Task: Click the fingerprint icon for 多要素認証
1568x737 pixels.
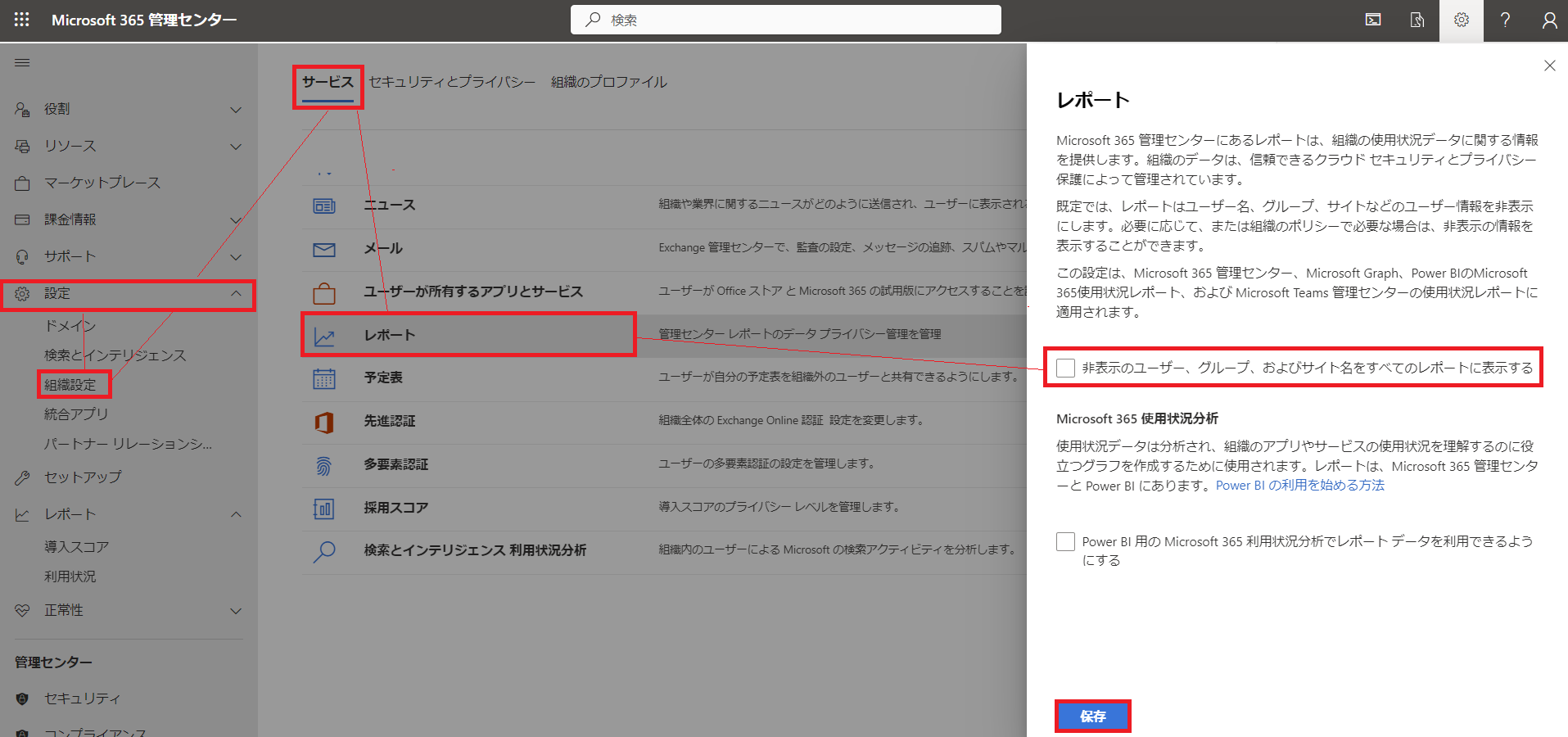Action: pos(324,465)
